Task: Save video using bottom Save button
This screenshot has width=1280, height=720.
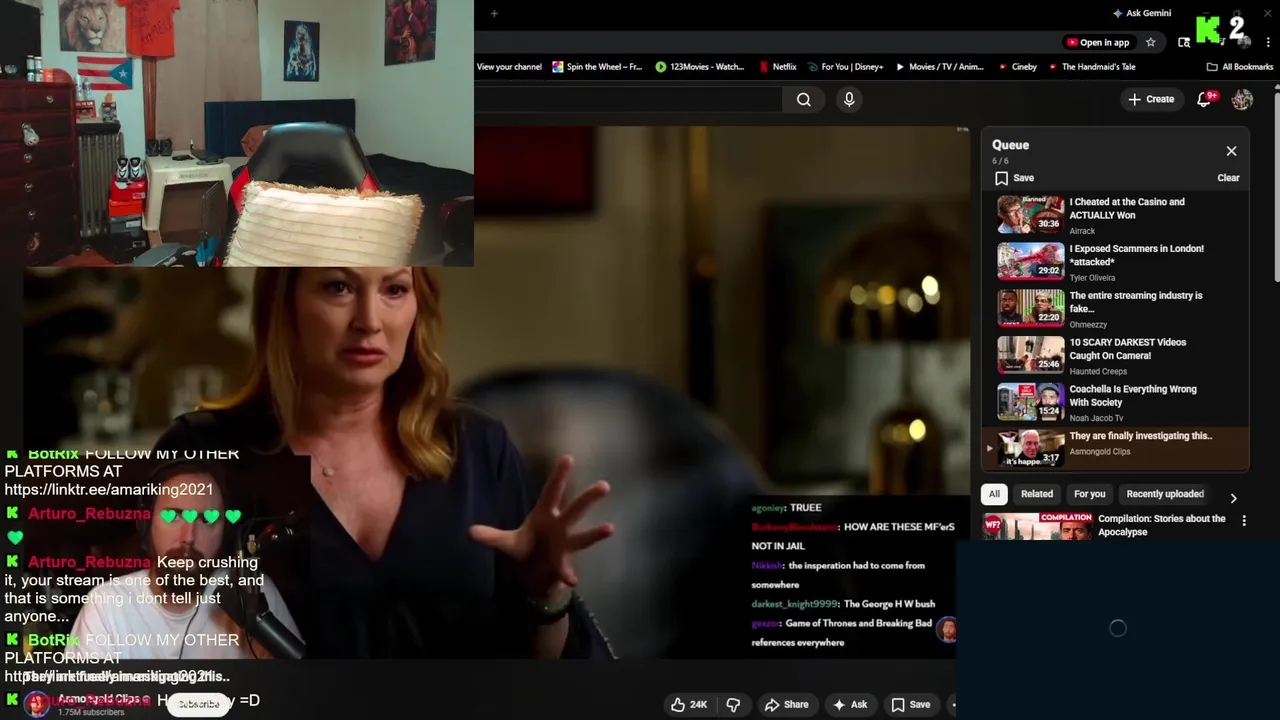Action: [911, 705]
